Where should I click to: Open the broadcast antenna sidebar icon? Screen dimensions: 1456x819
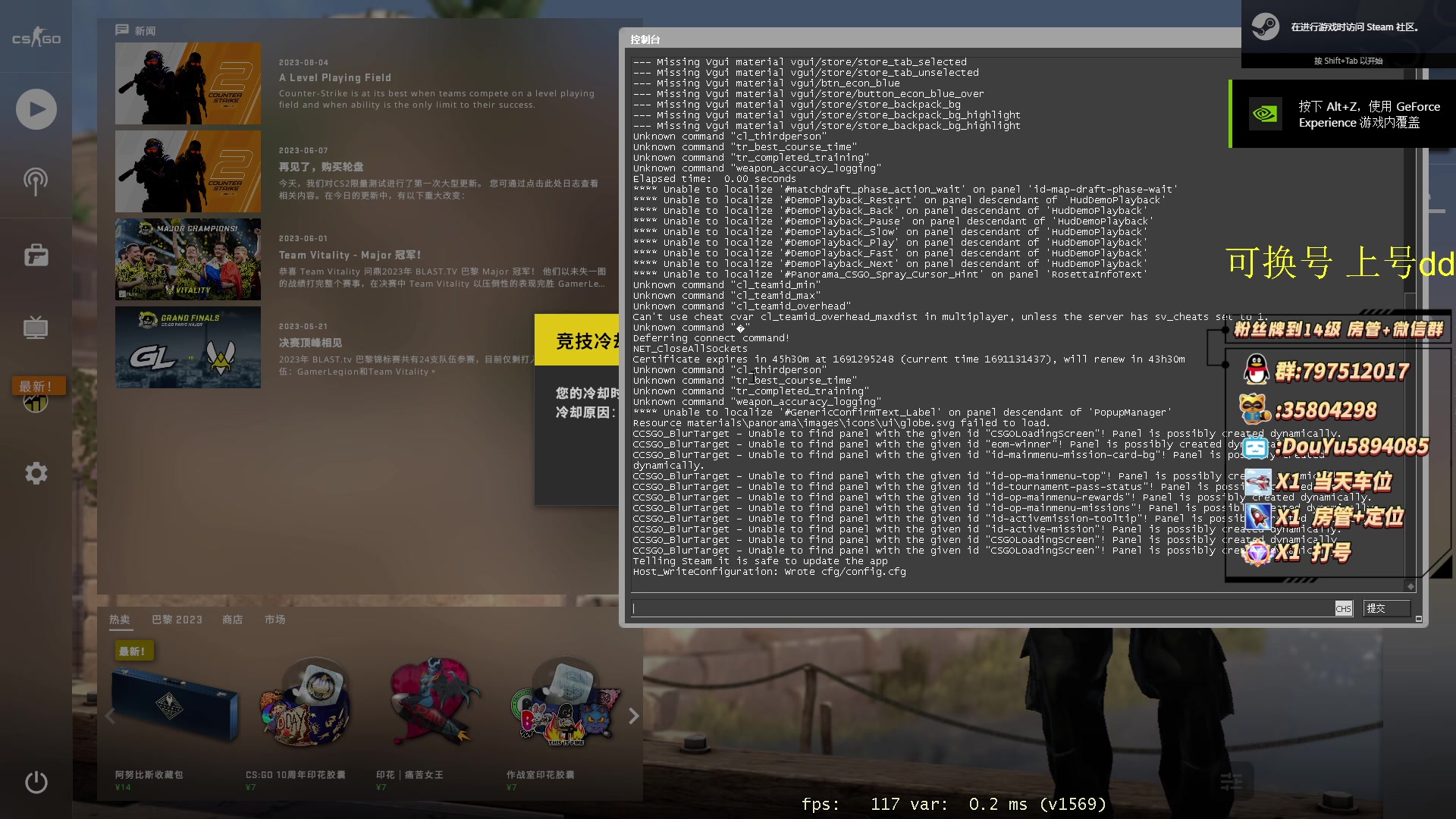click(36, 181)
